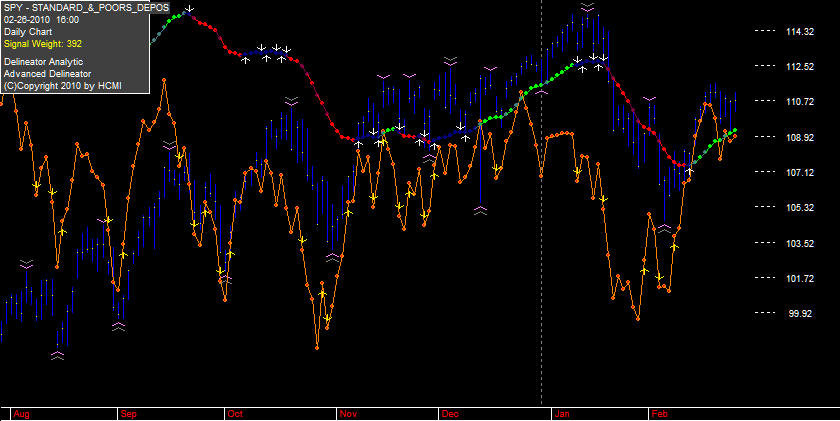Click the vertical dashed cursor line
This screenshot has width=840, height=421.
tap(542, 204)
